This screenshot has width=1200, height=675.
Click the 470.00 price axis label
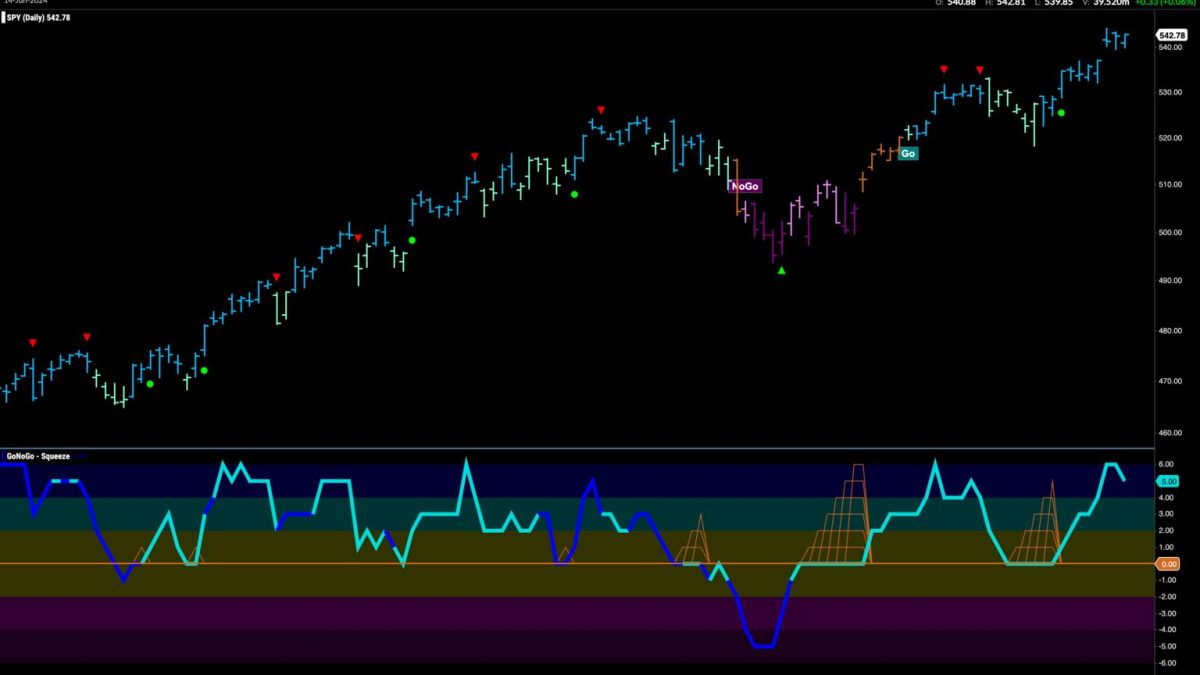(x=1172, y=381)
